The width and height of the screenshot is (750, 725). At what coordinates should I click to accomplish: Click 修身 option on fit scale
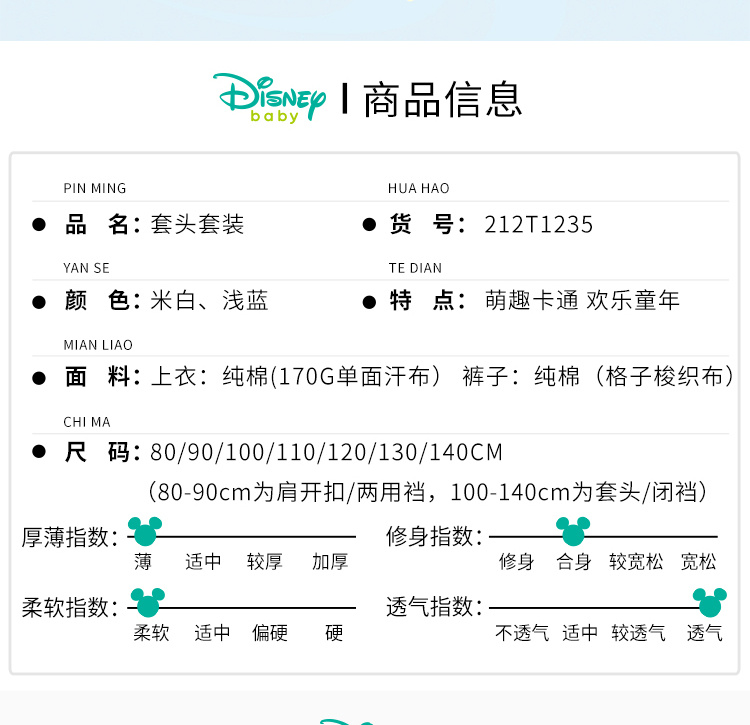pyautogui.click(x=517, y=562)
